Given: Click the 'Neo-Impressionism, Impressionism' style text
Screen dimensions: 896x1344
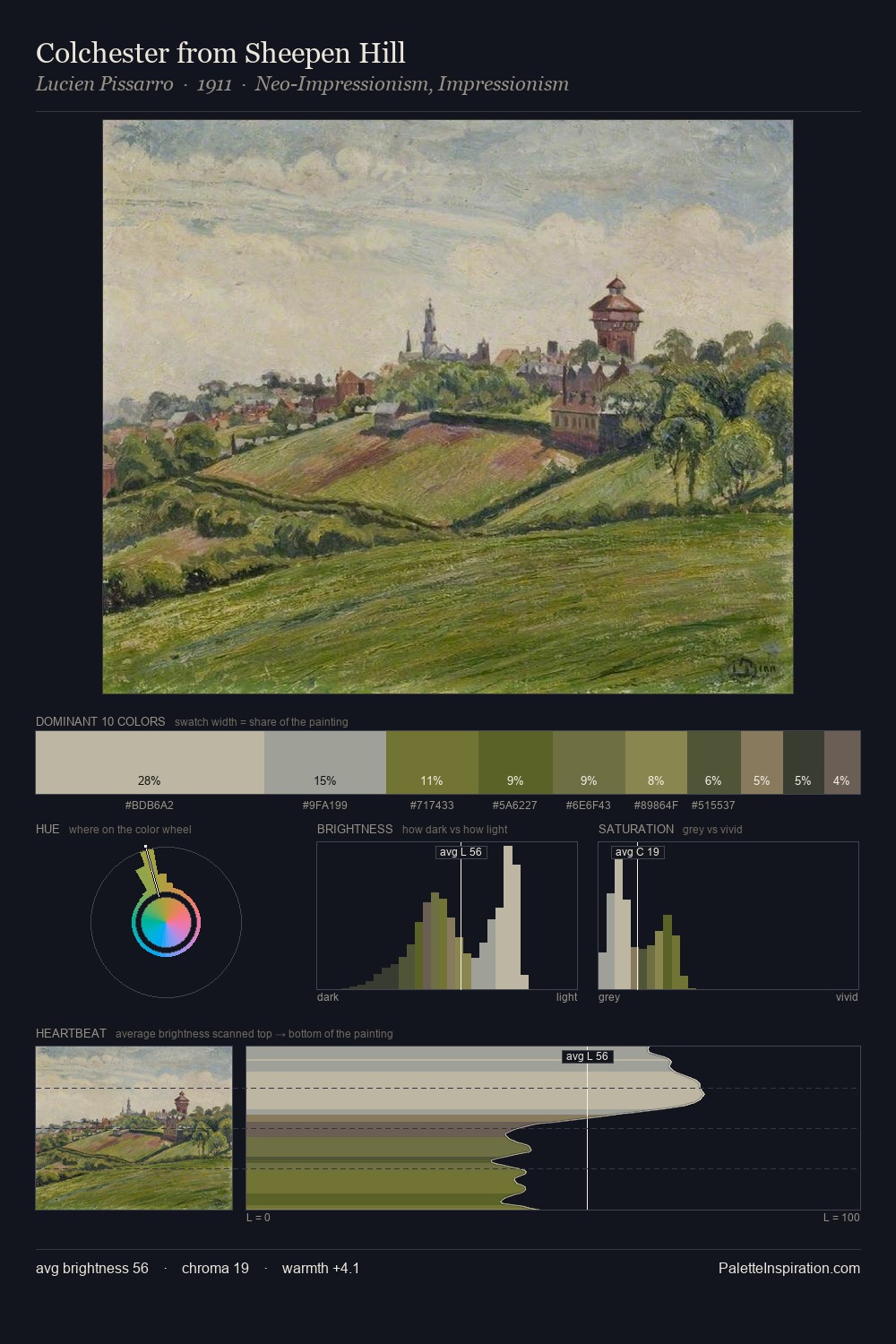Looking at the screenshot, I should point(411,84).
